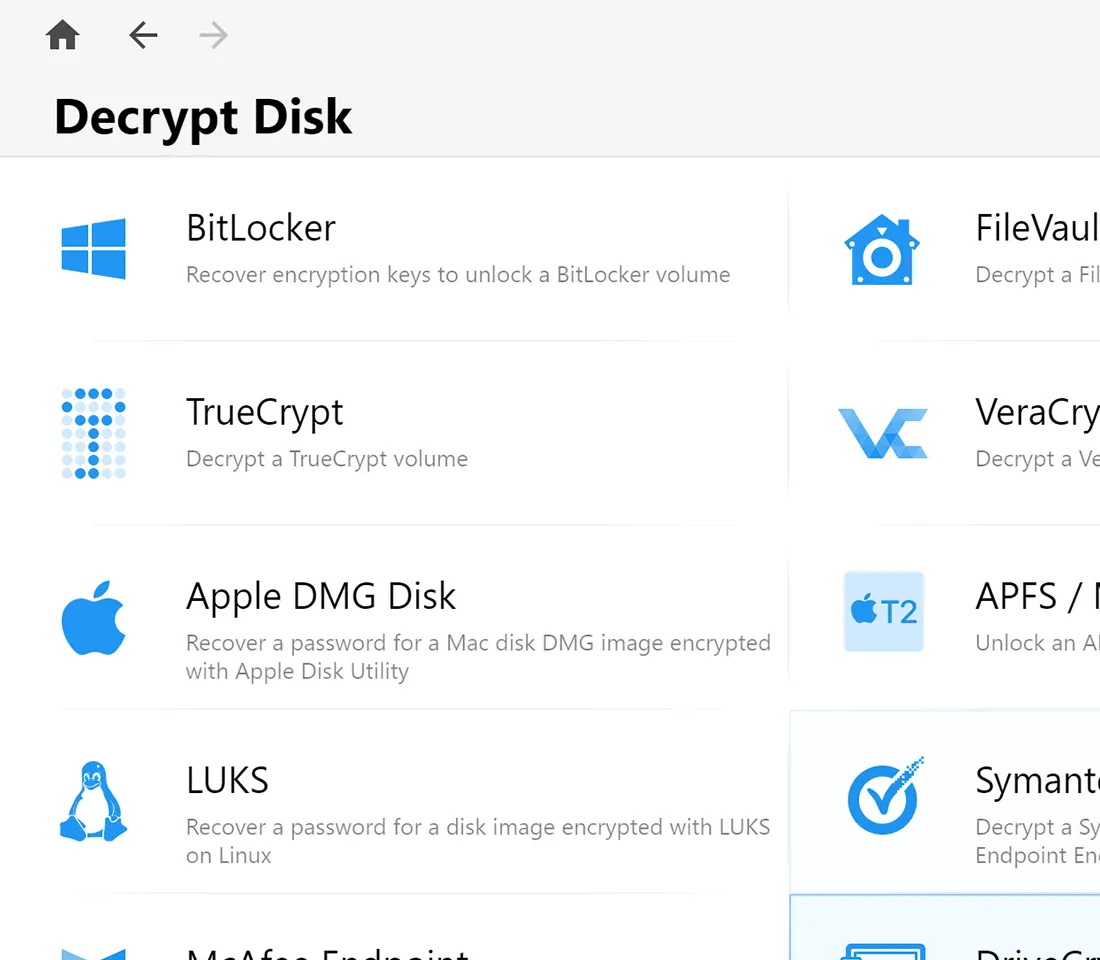Click the APFS T2 chip icon
The height and width of the screenshot is (960, 1100).
coord(883,611)
